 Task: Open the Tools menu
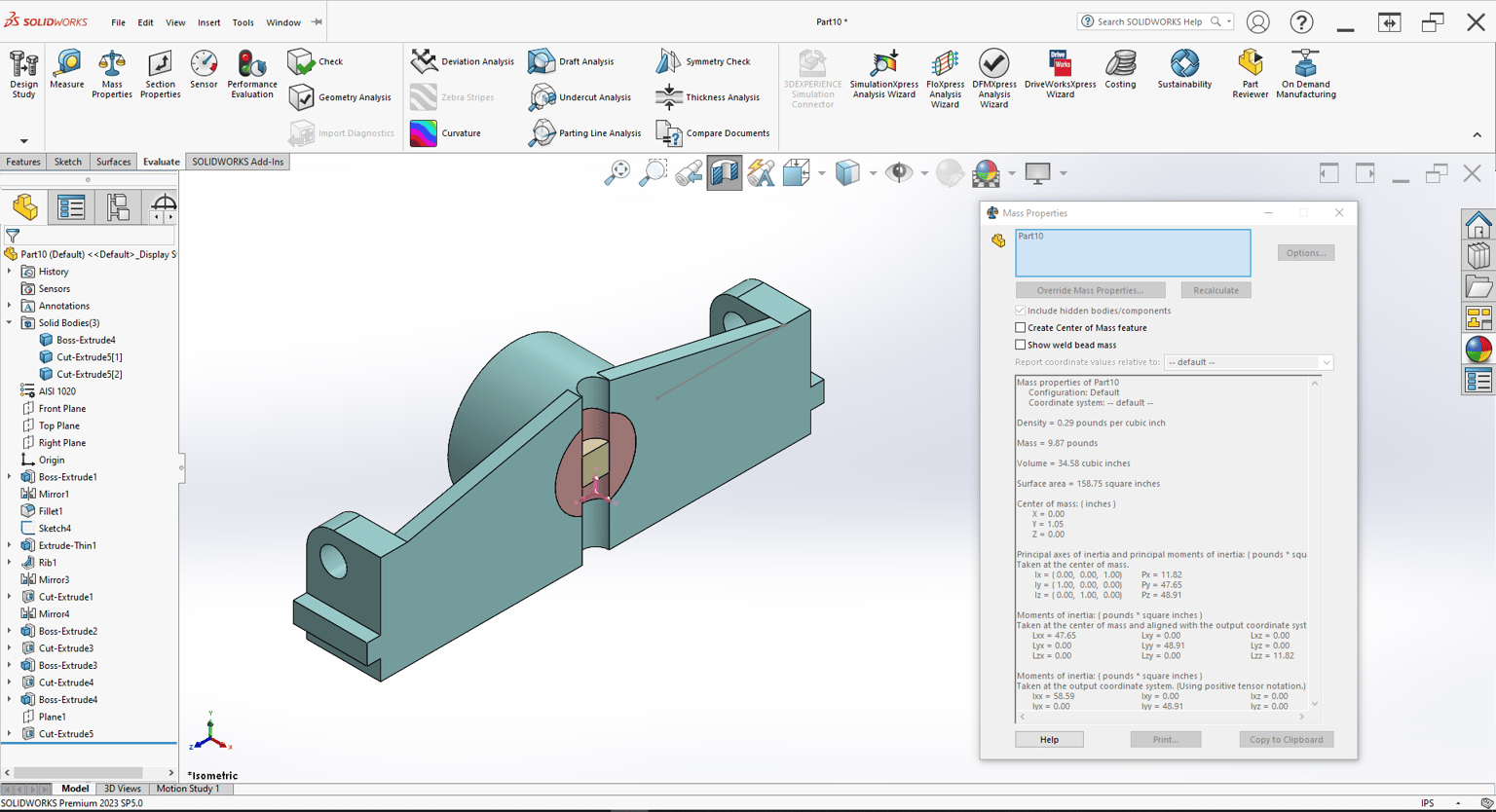pos(243,22)
